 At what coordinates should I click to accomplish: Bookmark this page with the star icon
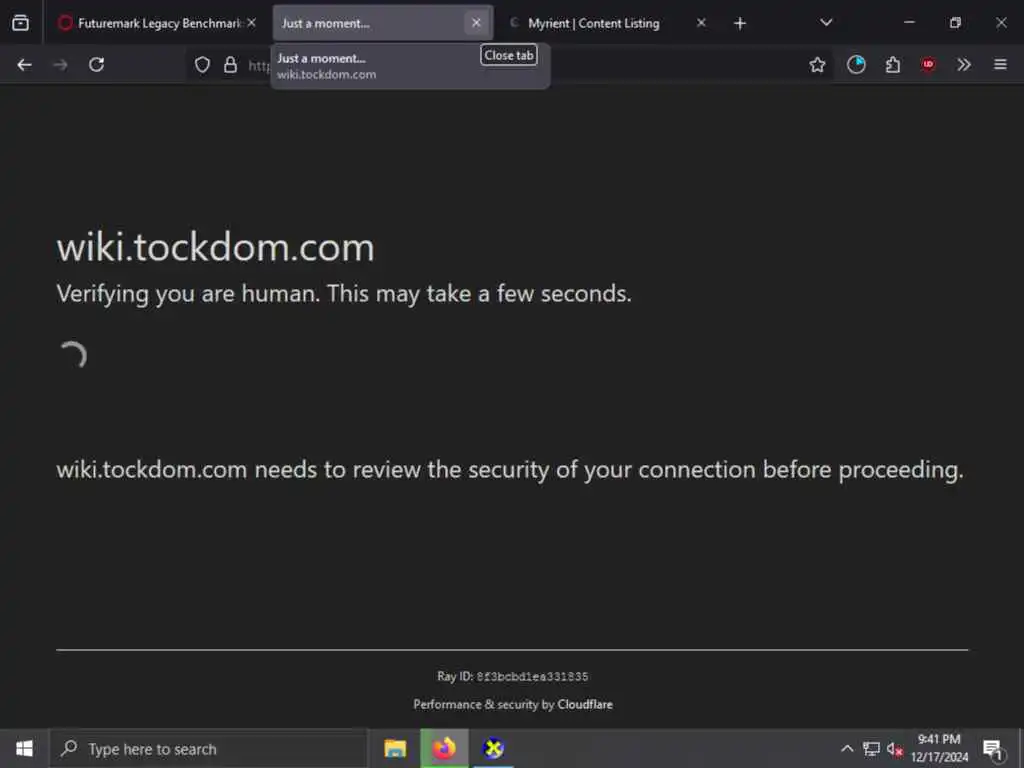coord(817,65)
